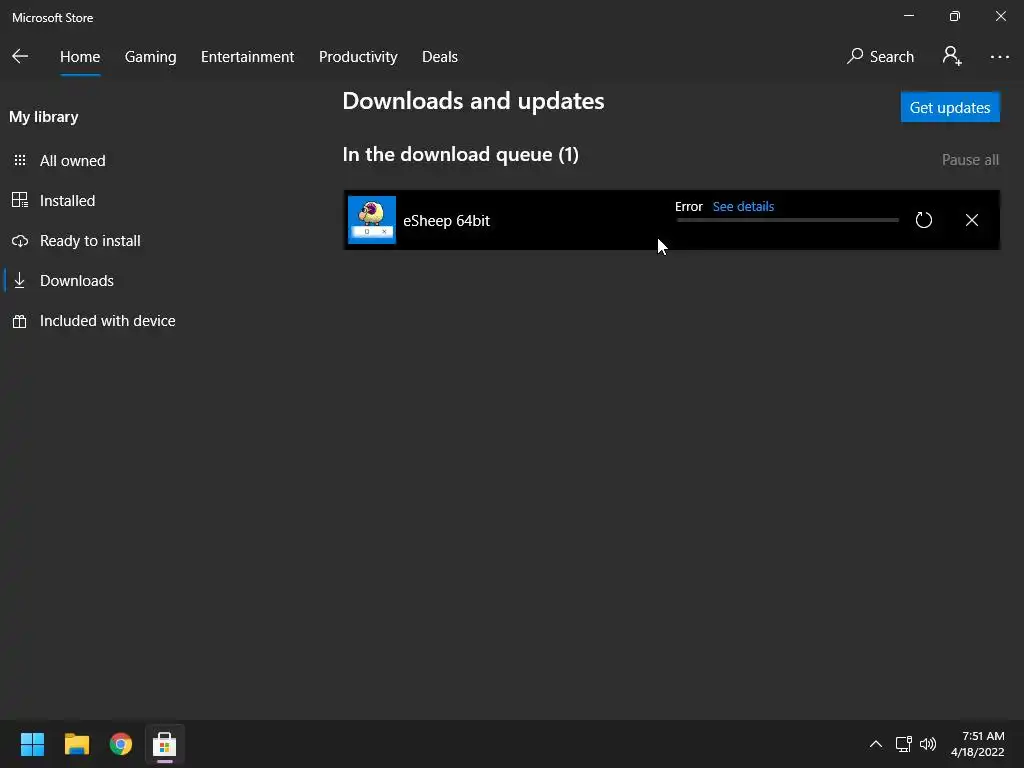
Task: Cancel the eSheep 64bit download
Action: (x=972, y=220)
